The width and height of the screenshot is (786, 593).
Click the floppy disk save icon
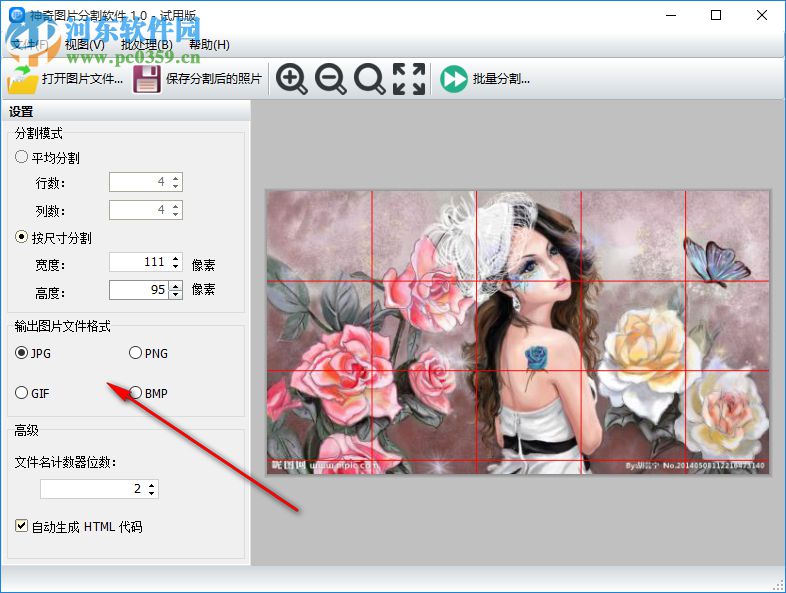[147, 79]
